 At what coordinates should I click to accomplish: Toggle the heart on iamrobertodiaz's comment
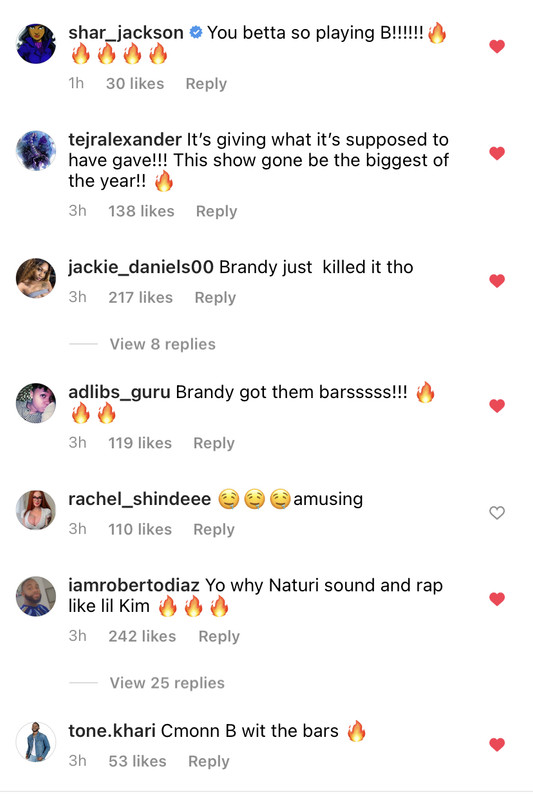(497, 599)
